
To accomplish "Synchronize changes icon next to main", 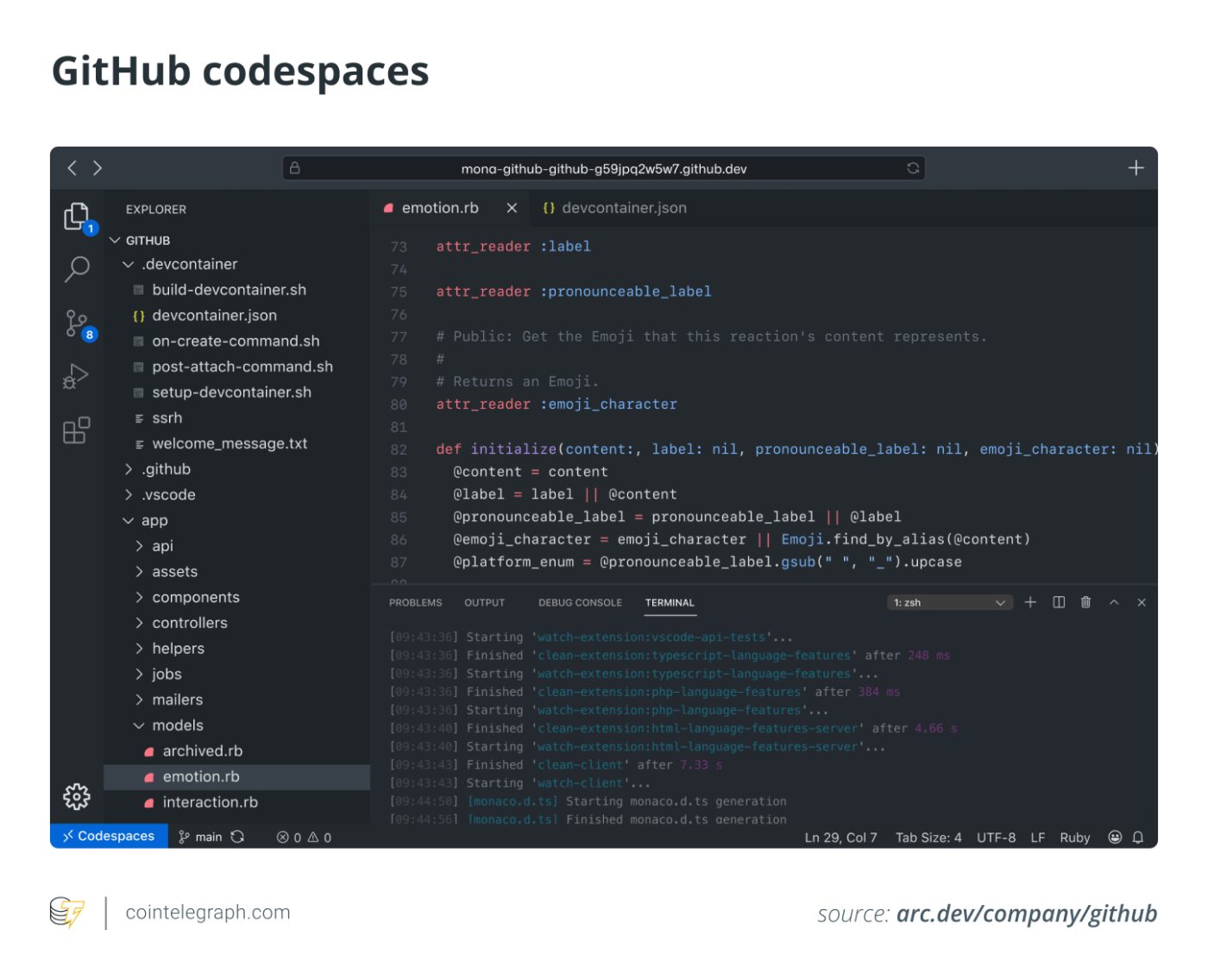I will 237,837.
